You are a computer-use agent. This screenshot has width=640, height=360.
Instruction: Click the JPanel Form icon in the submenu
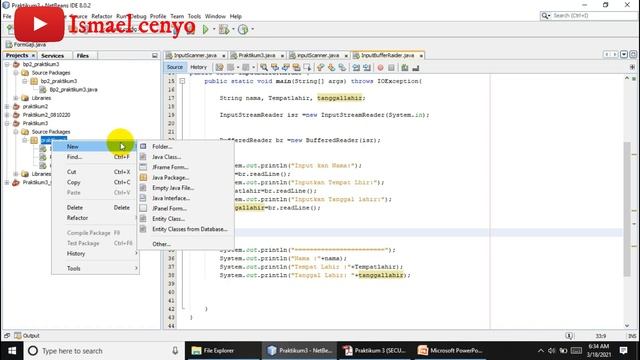point(143,208)
